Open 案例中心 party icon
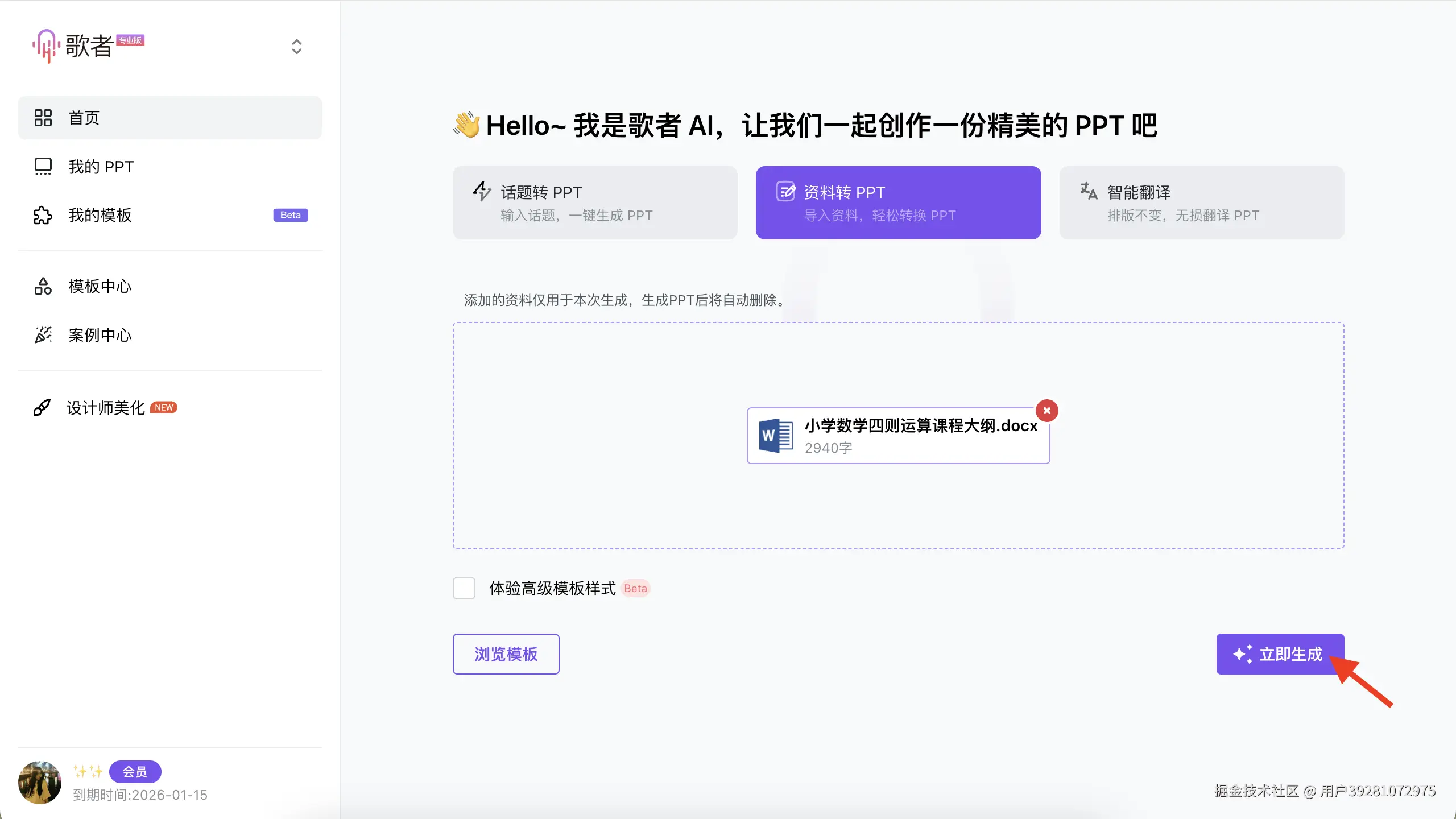The image size is (1456, 819). [43, 335]
